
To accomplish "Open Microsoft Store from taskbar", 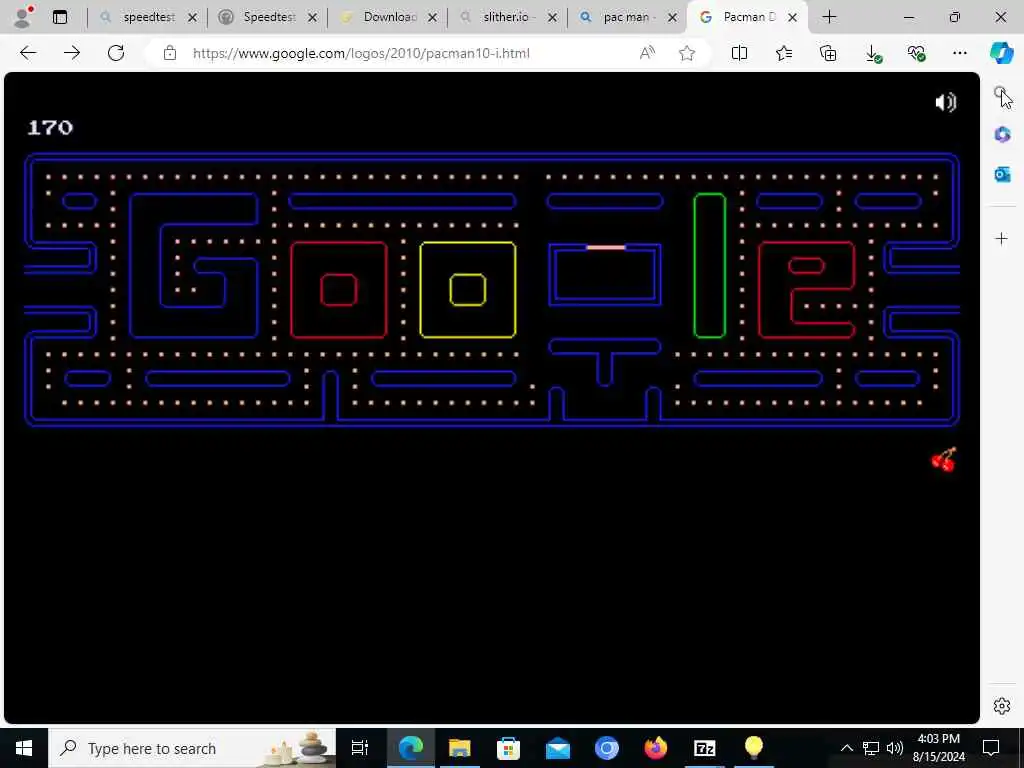I will [x=508, y=748].
